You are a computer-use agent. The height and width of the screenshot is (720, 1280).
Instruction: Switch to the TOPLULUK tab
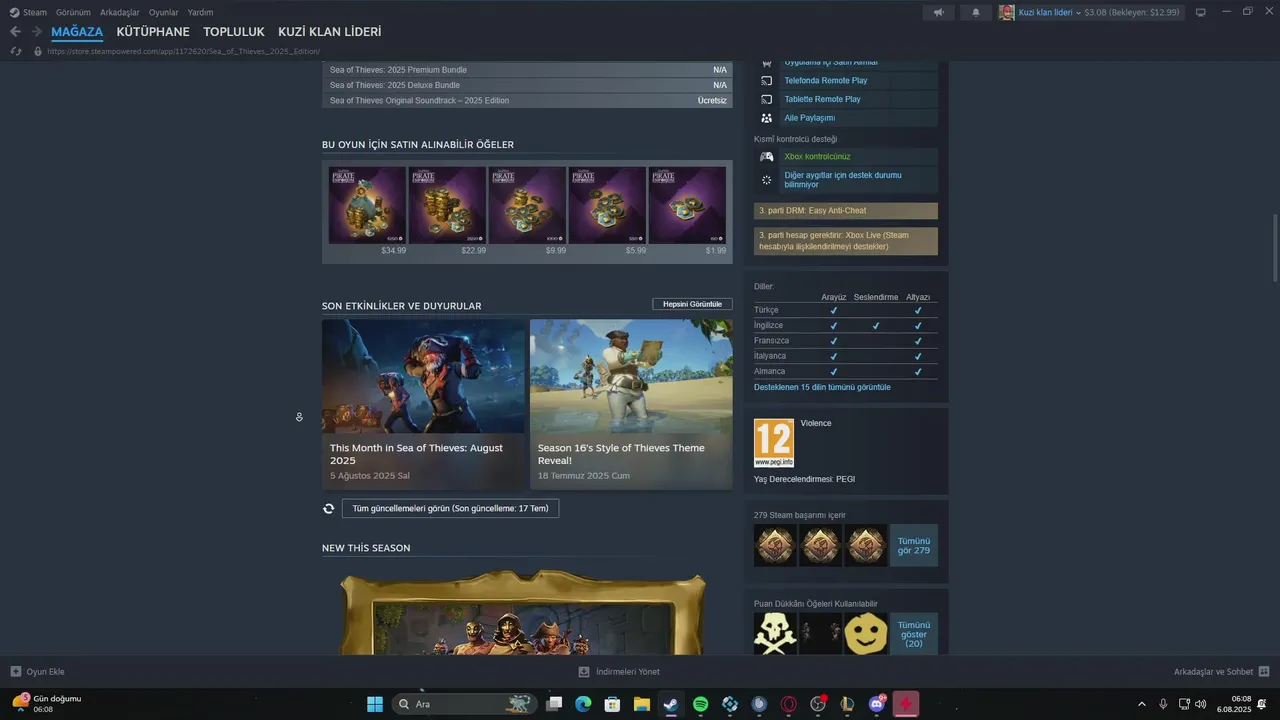[x=234, y=32]
